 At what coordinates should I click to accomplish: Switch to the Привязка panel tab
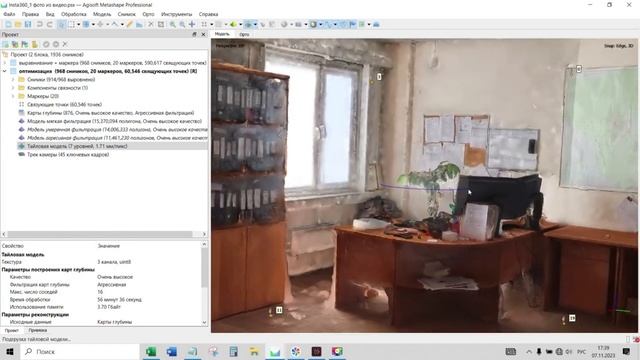[38, 330]
